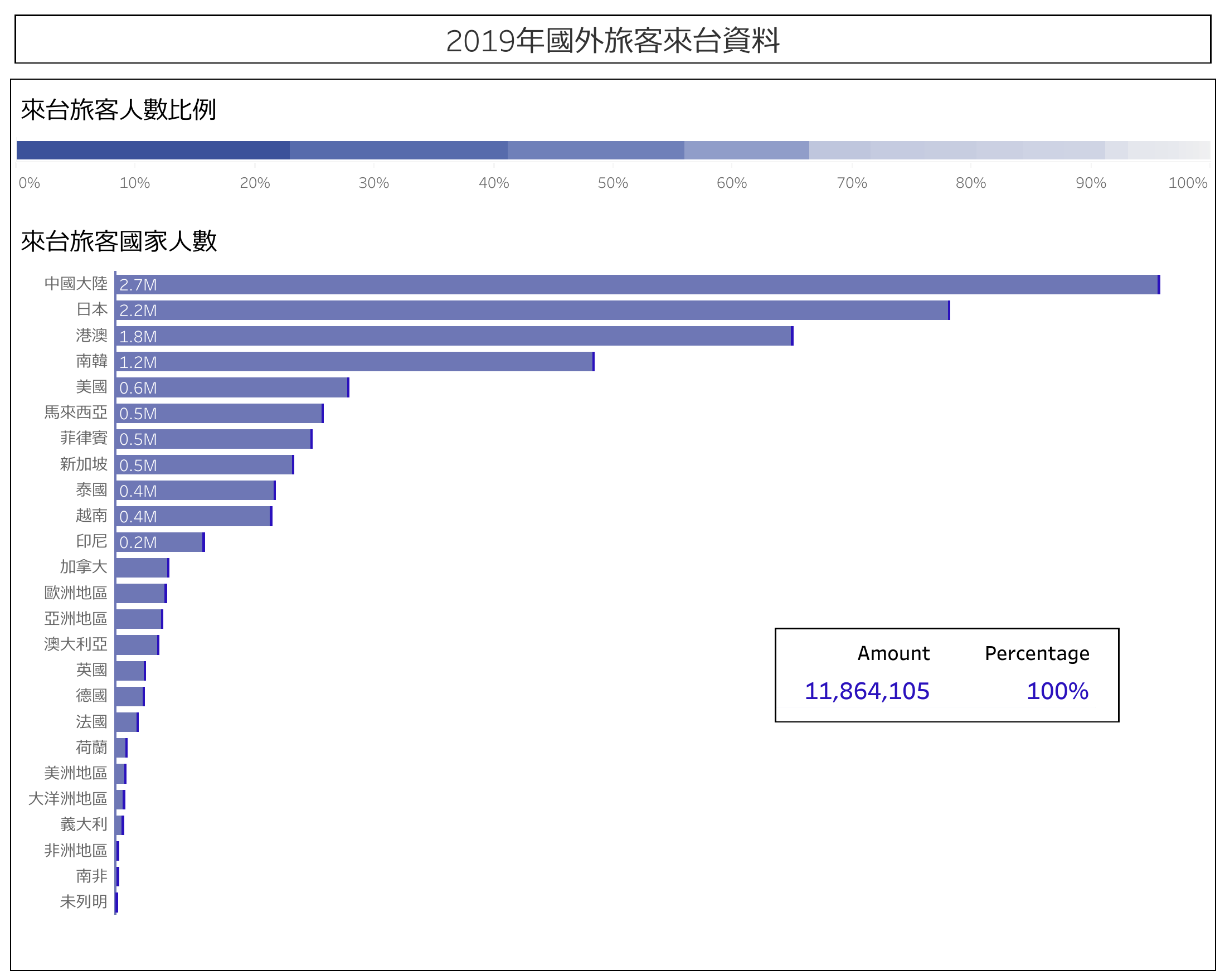The height and width of the screenshot is (980, 1225).
Task: Click the 0% axis tick label
Action: pos(30,182)
